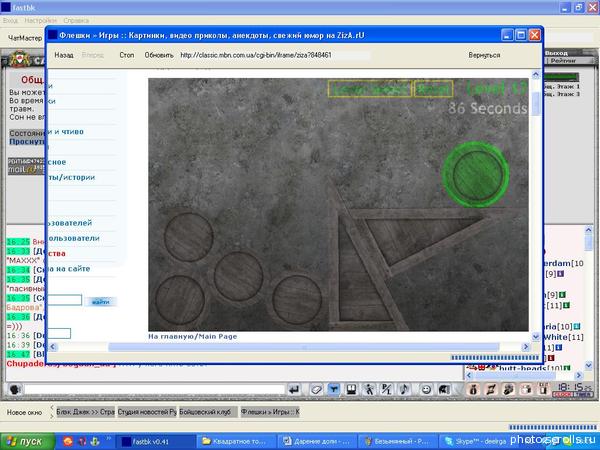Image resolution: width=600 pixels, height=450 pixels.
Task: Click the Рейтинг button at top right
Action: [x=563, y=60]
